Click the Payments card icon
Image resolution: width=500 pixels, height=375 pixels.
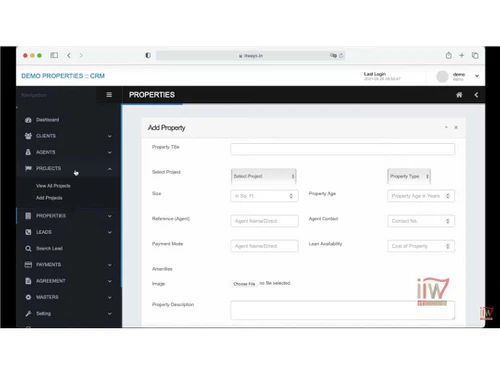click(x=28, y=264)
